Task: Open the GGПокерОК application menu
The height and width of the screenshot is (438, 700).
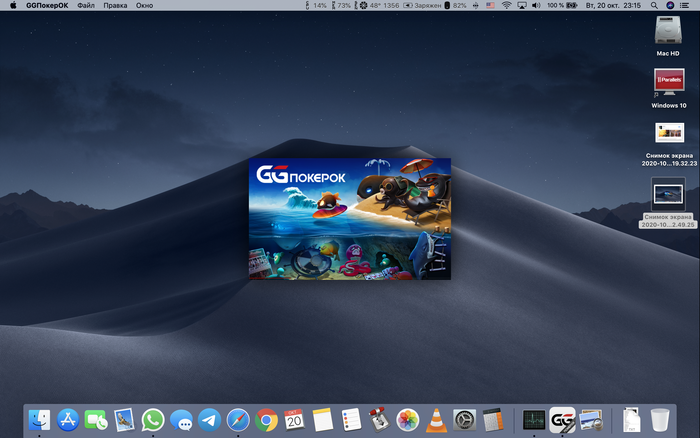Action: (47, 5)
